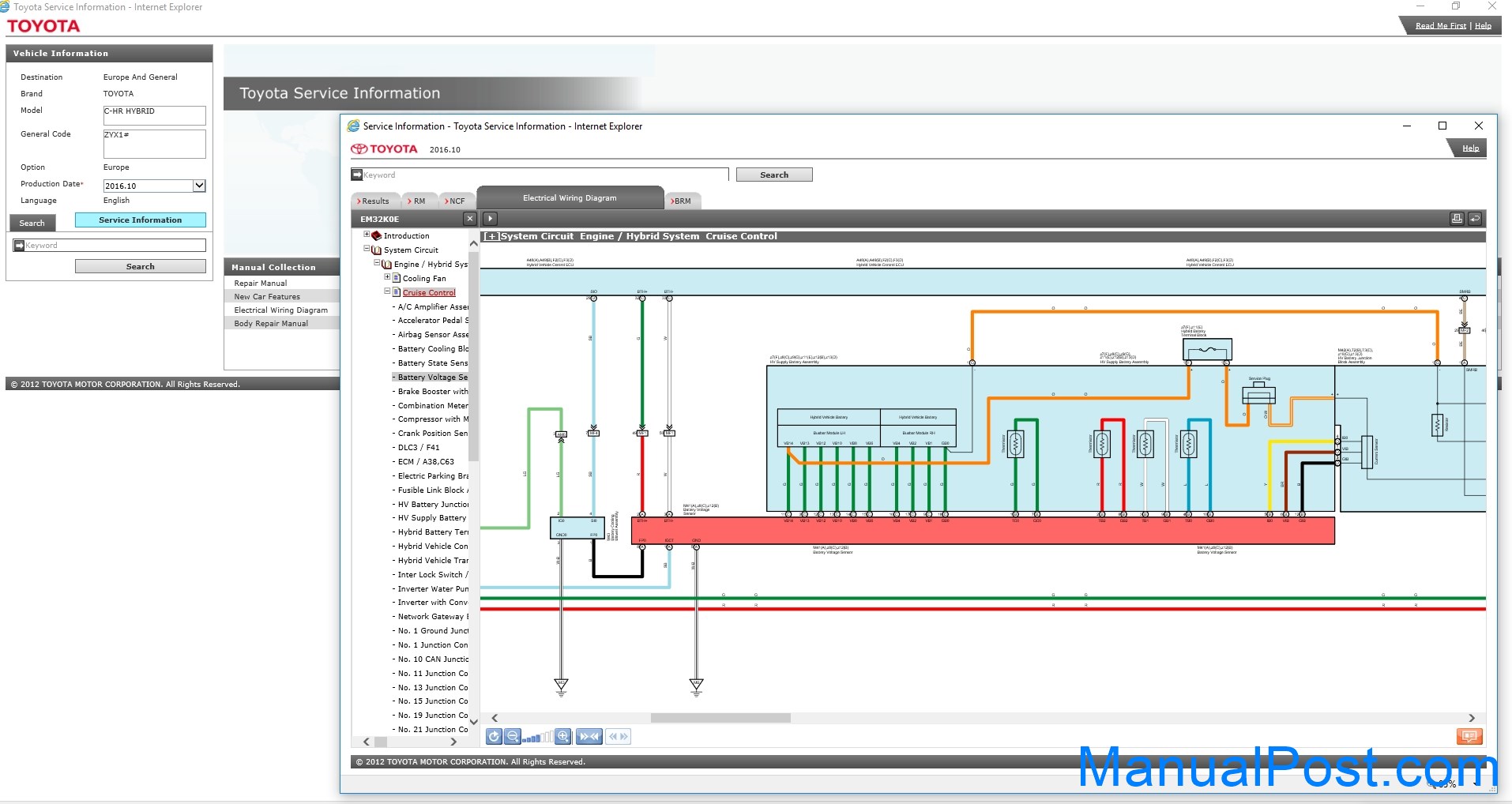Select the Electrical Wiring Diagram tab
The image size is (1512, 804).
[570, 197]
